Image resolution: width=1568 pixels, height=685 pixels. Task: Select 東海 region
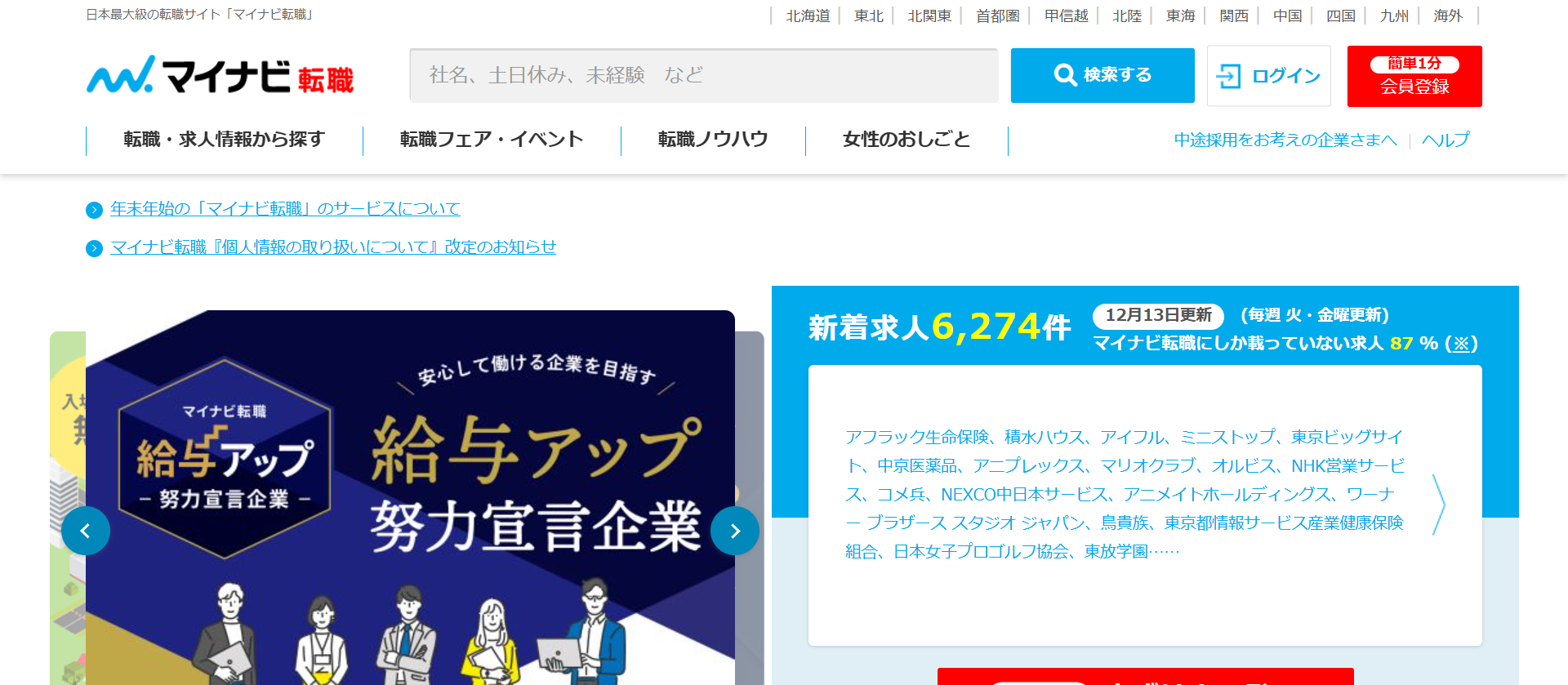[x=1181, y=16]
